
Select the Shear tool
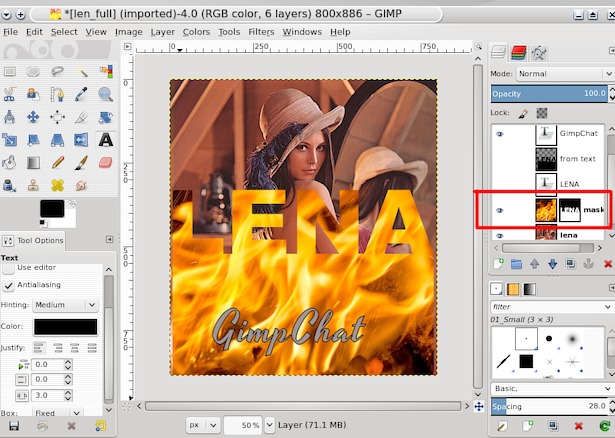coord(33,140)
